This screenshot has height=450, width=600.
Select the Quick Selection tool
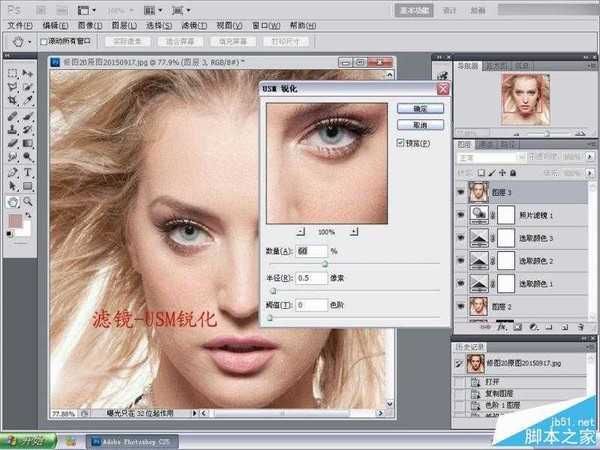[x=28, y=87]
